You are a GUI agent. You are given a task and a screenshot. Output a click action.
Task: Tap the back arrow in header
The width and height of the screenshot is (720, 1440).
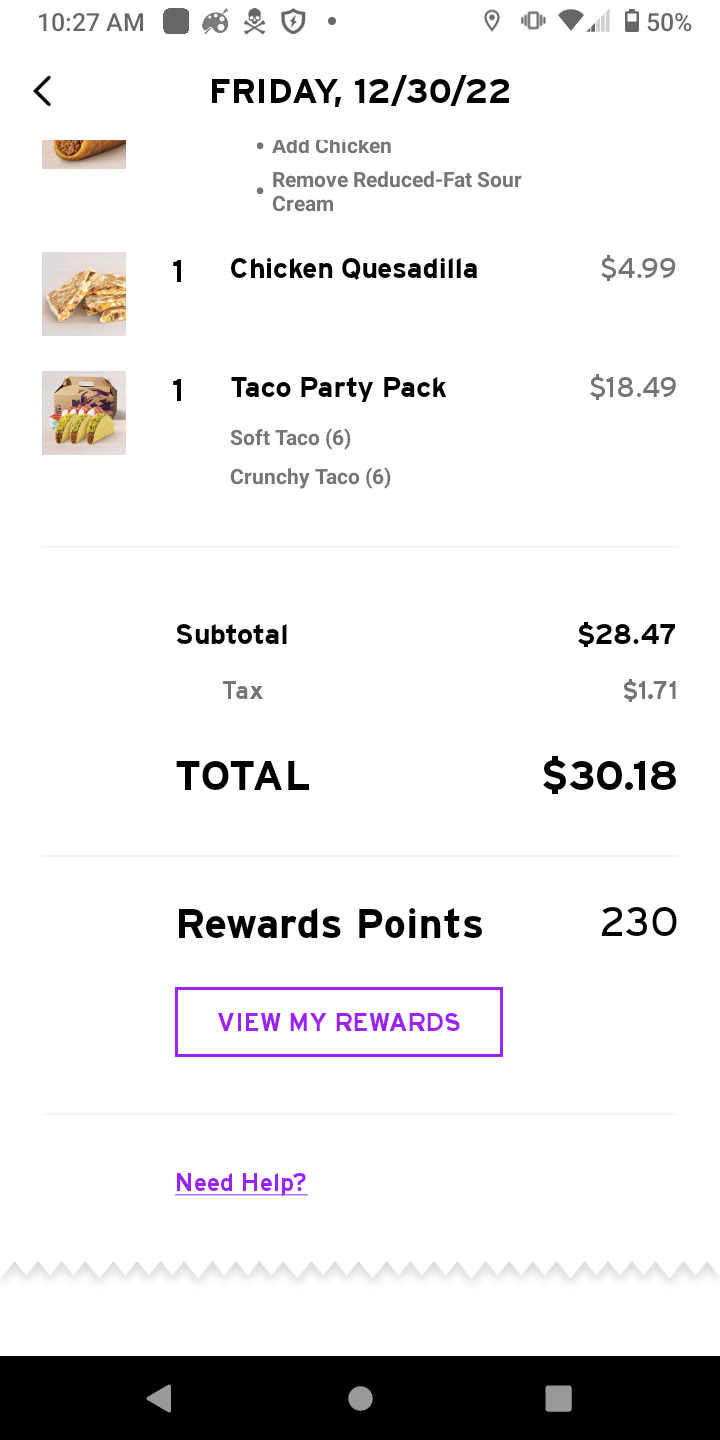click(42, 91)
